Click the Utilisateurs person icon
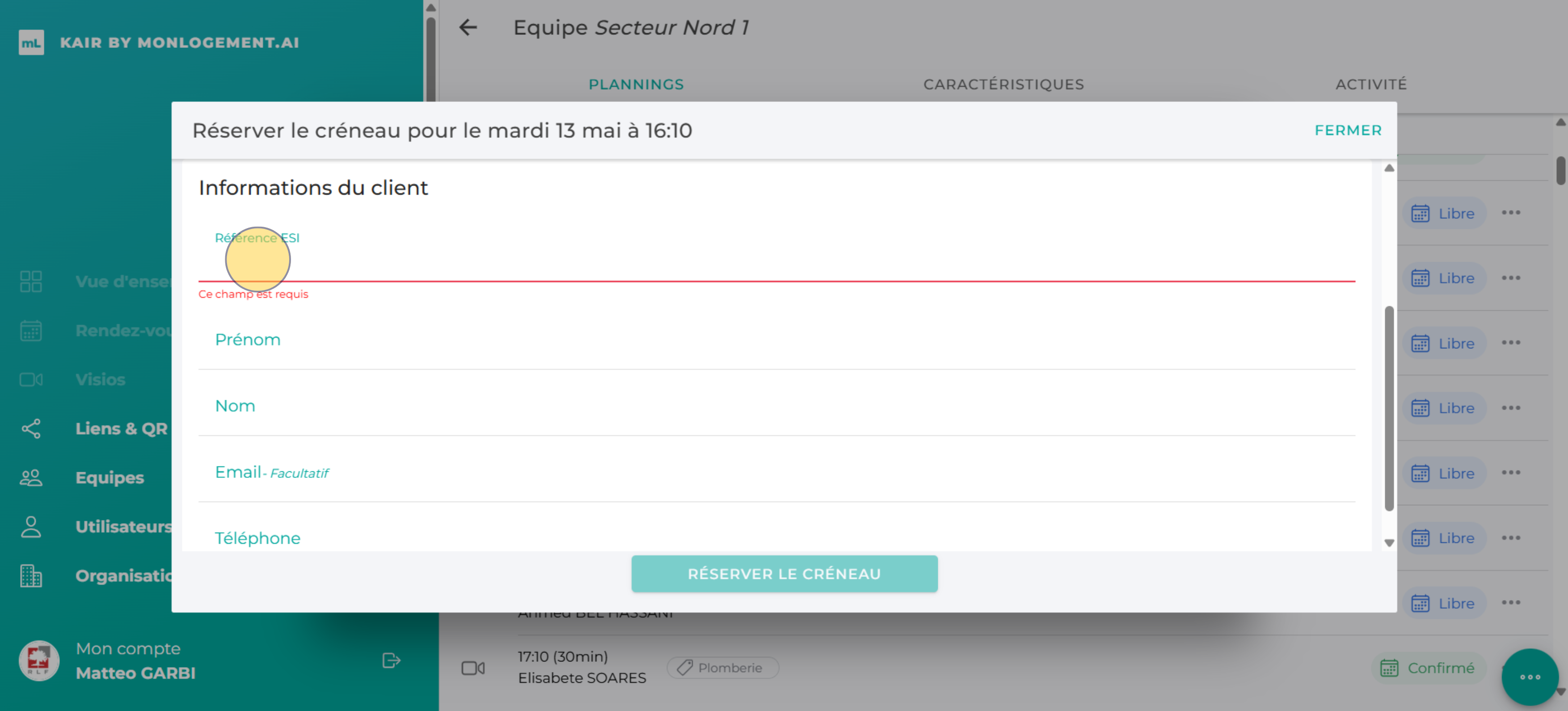Viewport: 1568px width, 711px height. pyautogui.click(x=31, y=527)
